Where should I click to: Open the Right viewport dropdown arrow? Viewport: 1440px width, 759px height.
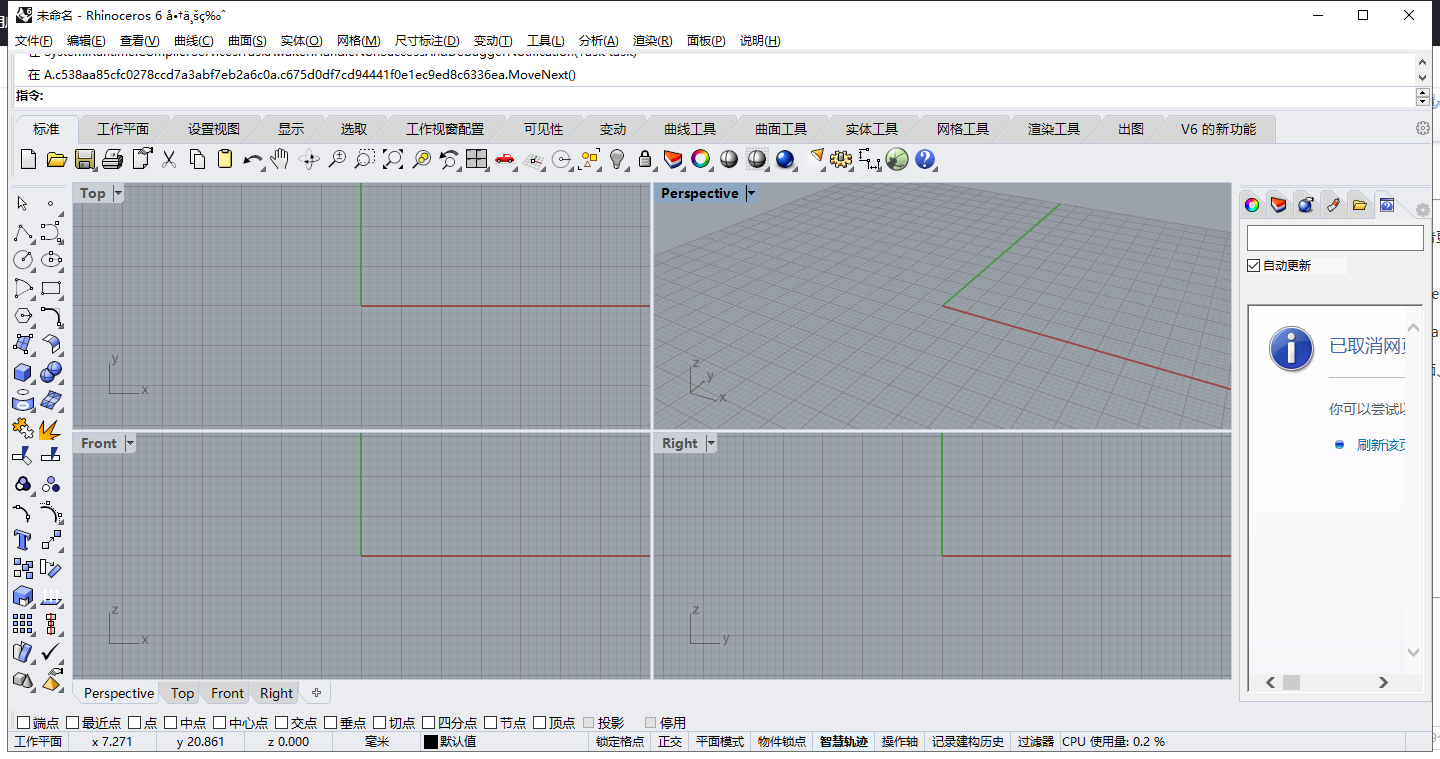pos(711,443)
